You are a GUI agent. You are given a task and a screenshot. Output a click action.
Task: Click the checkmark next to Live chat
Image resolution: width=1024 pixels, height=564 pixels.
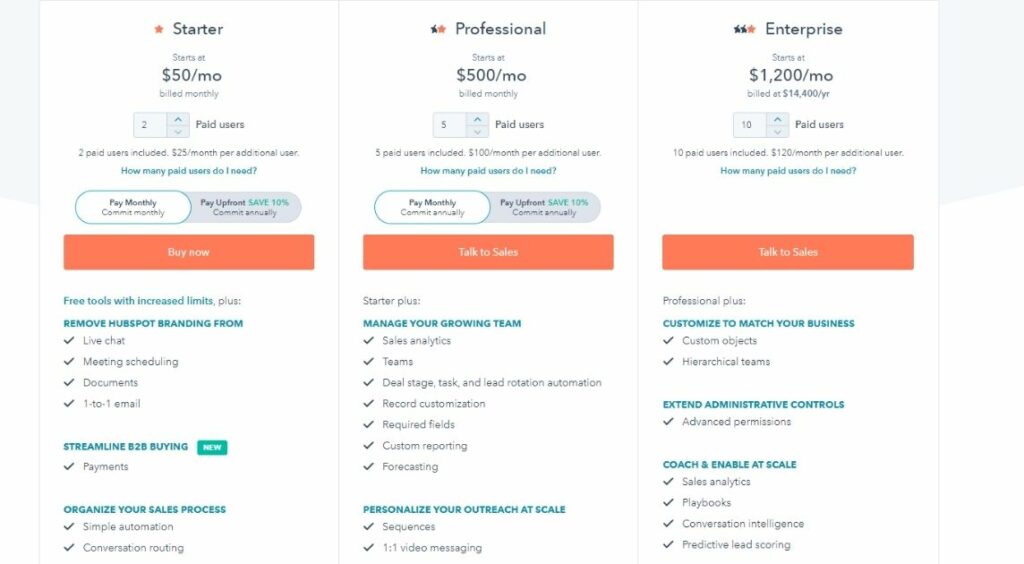click(x=69, y=340)
